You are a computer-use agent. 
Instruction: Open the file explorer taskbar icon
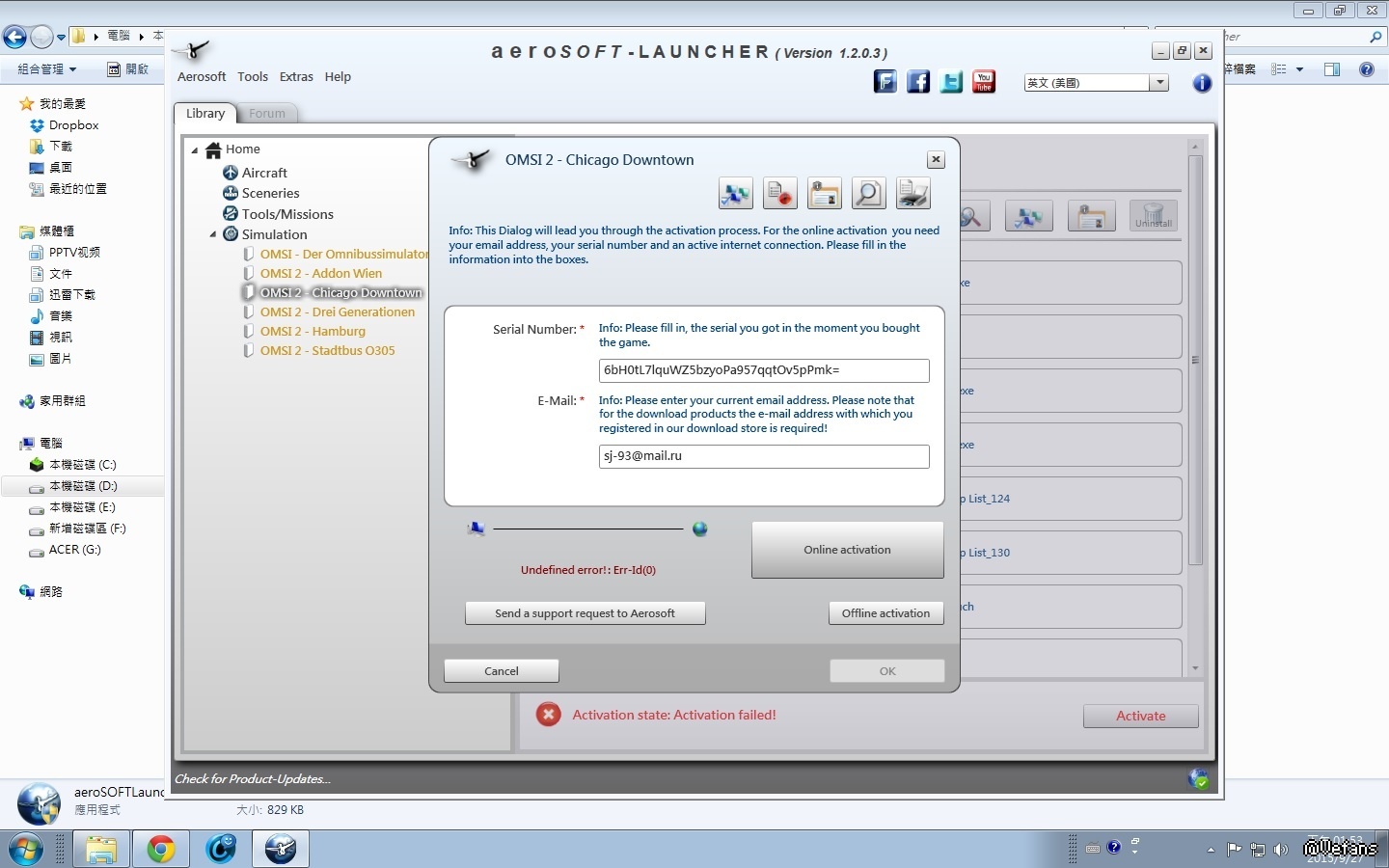click(x=101, y=849)
